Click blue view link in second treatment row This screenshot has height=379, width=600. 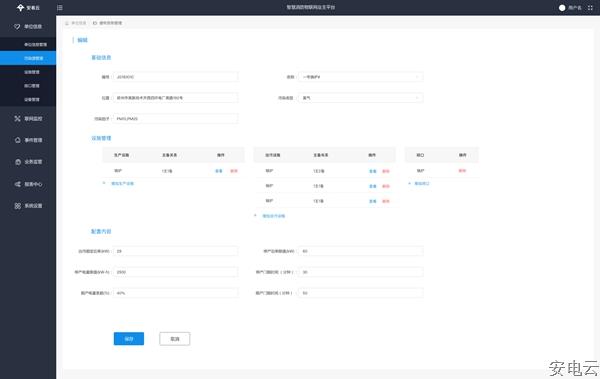373,186
